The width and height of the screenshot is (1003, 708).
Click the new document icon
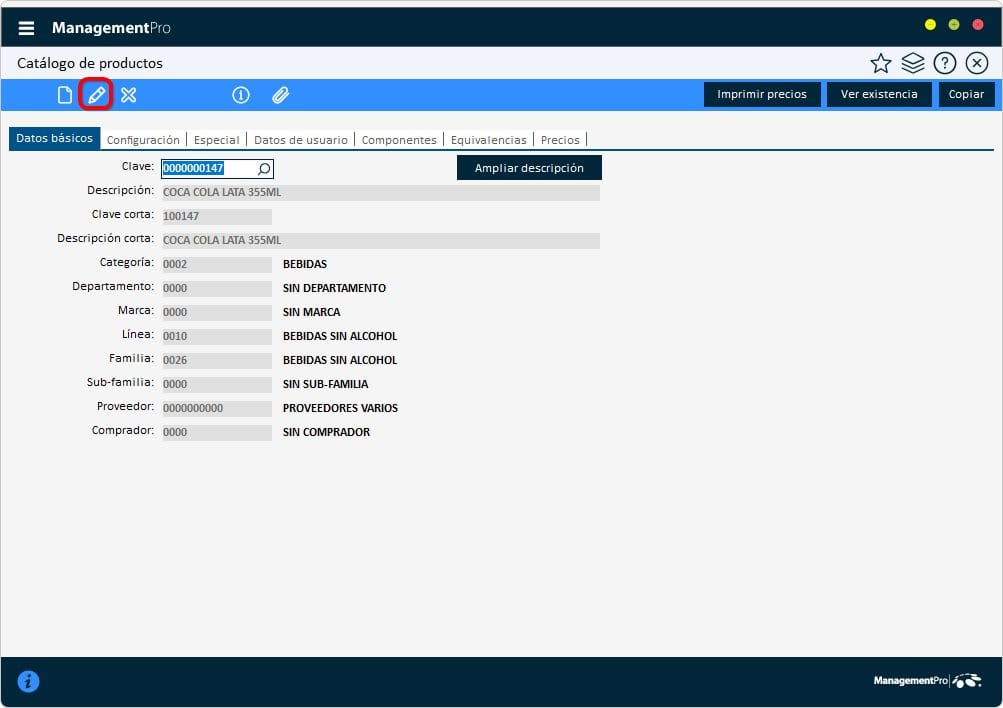click(x=65, y=95)
